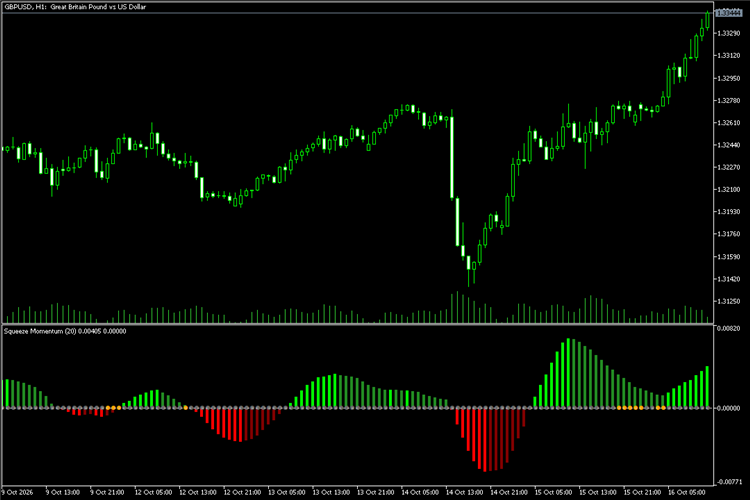Click the 12 Oct 21:00 time label

tap(242, 492)
